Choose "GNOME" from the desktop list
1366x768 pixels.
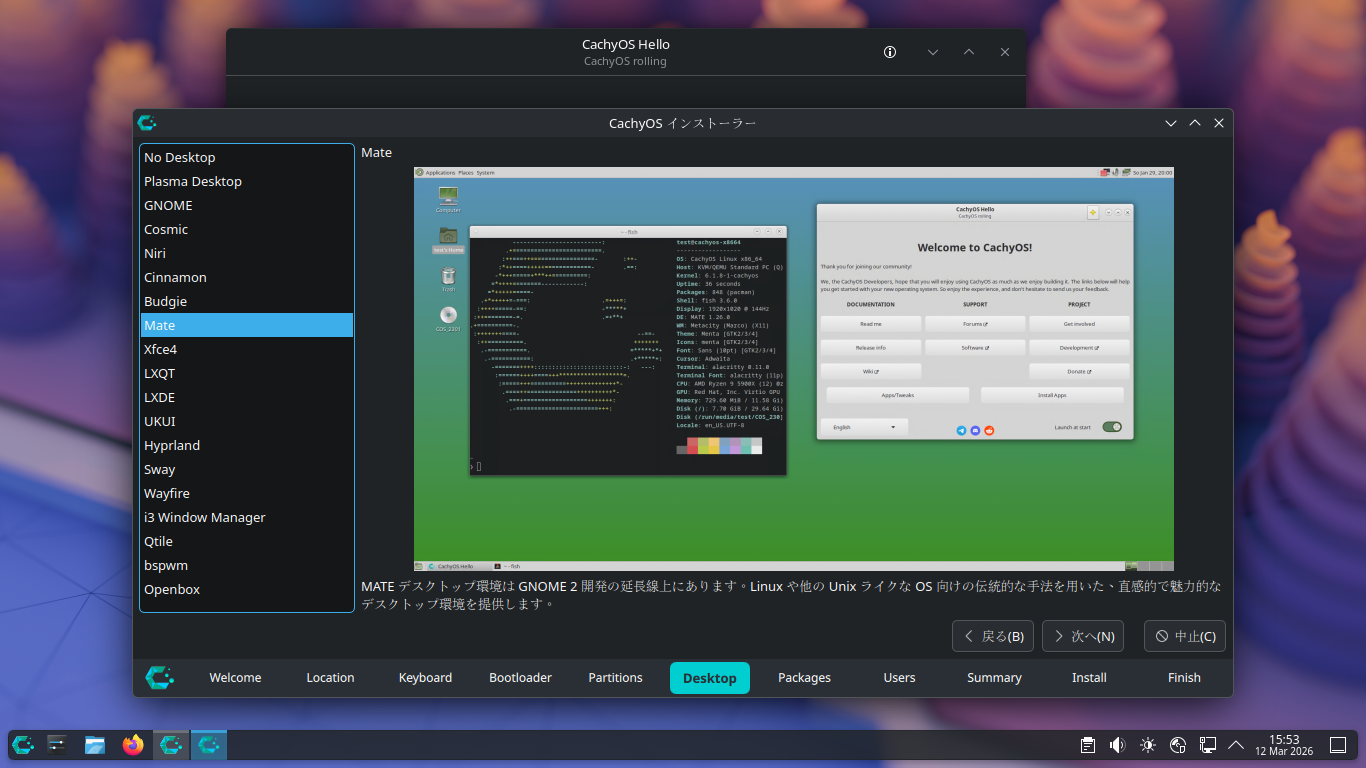click(247, 205)
